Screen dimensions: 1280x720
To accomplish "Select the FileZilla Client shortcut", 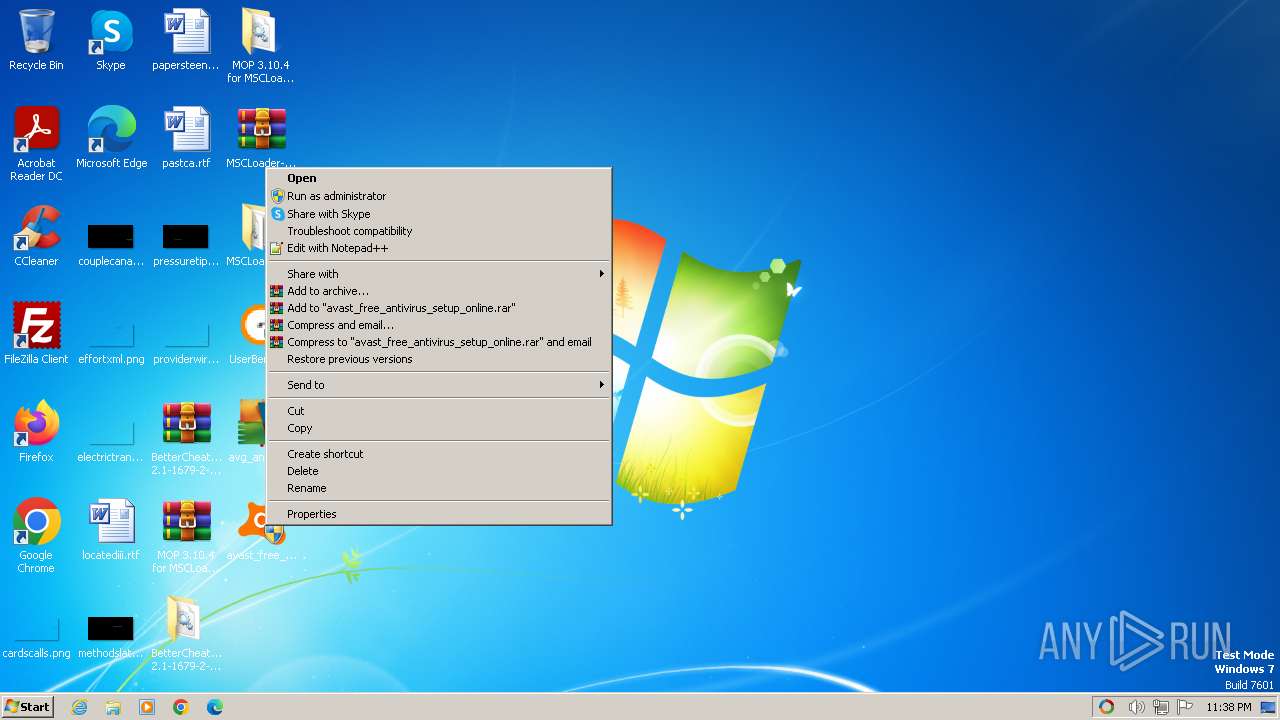I will click(x=36, y=335).
